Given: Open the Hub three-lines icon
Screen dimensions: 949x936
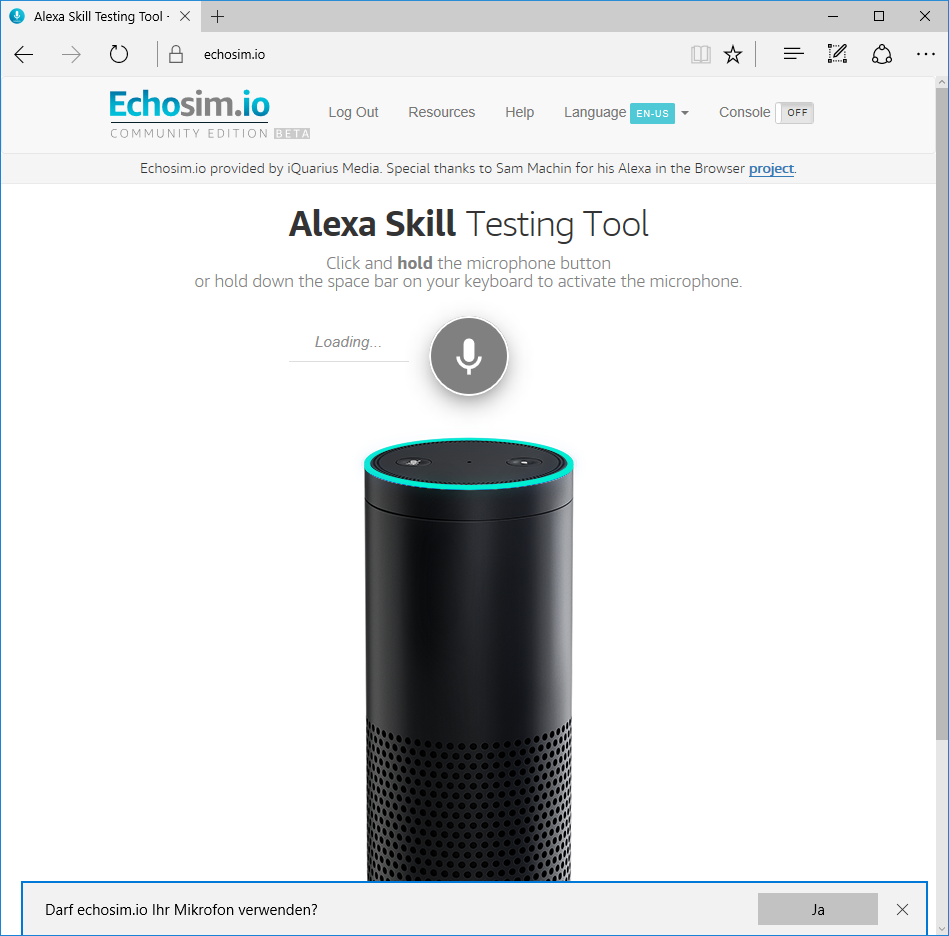Looking at the screenshot, I should click(x=793, y=55).
